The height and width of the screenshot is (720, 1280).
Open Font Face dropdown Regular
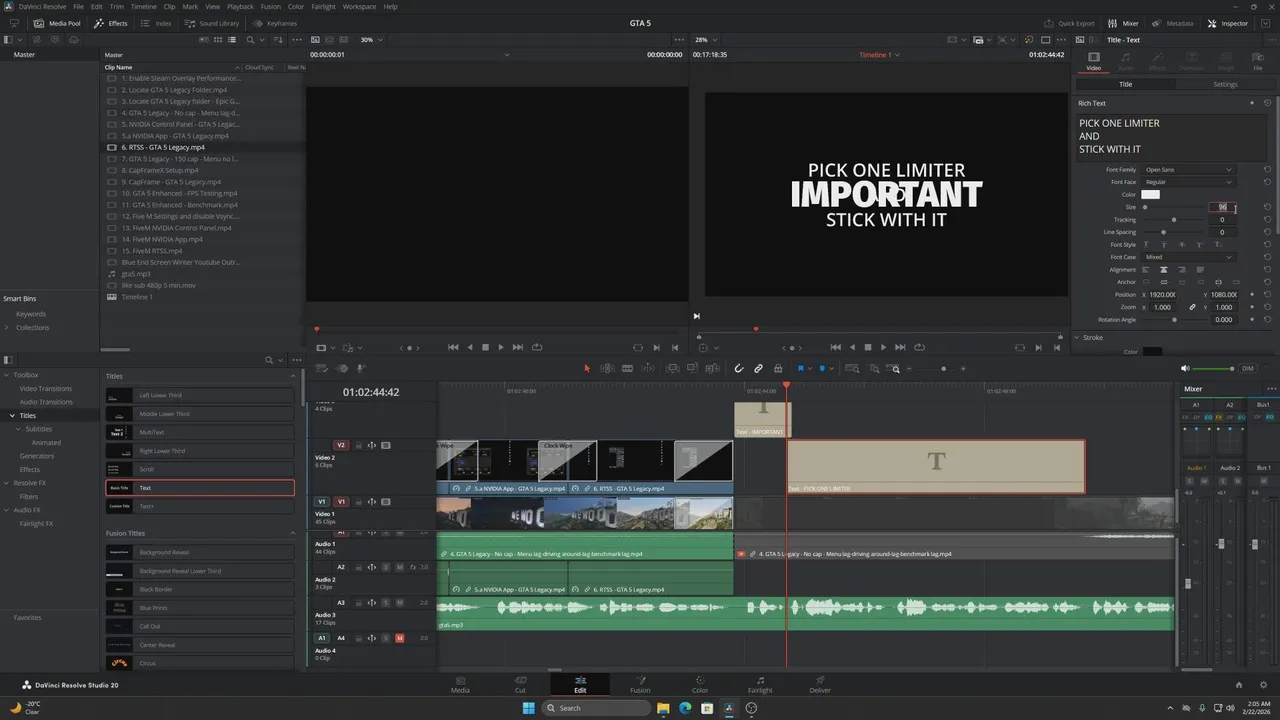tap(1189, 182)
